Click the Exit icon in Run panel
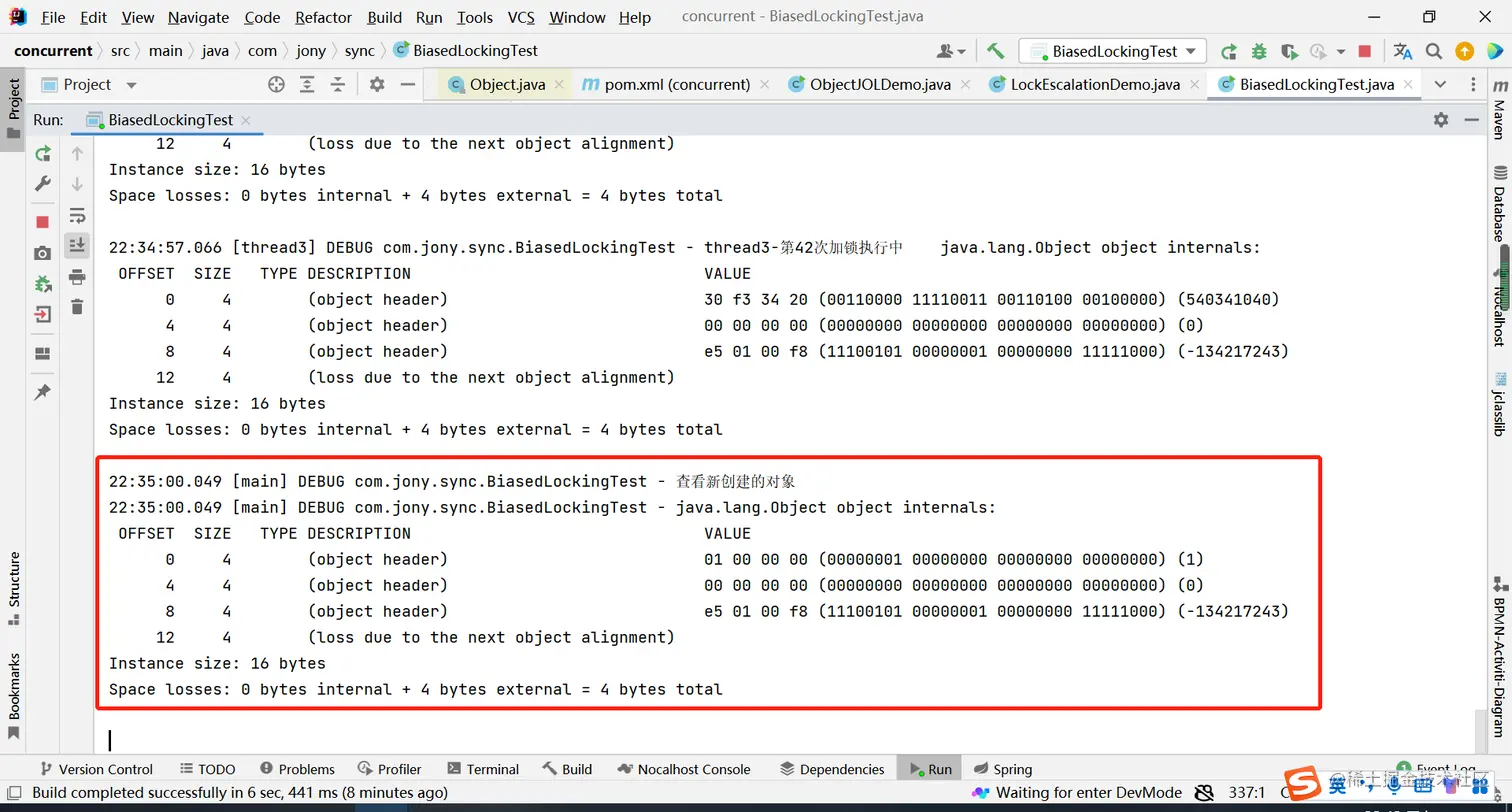The width and height of the screenshot is (1512, 812). click(x=43, y=315)
